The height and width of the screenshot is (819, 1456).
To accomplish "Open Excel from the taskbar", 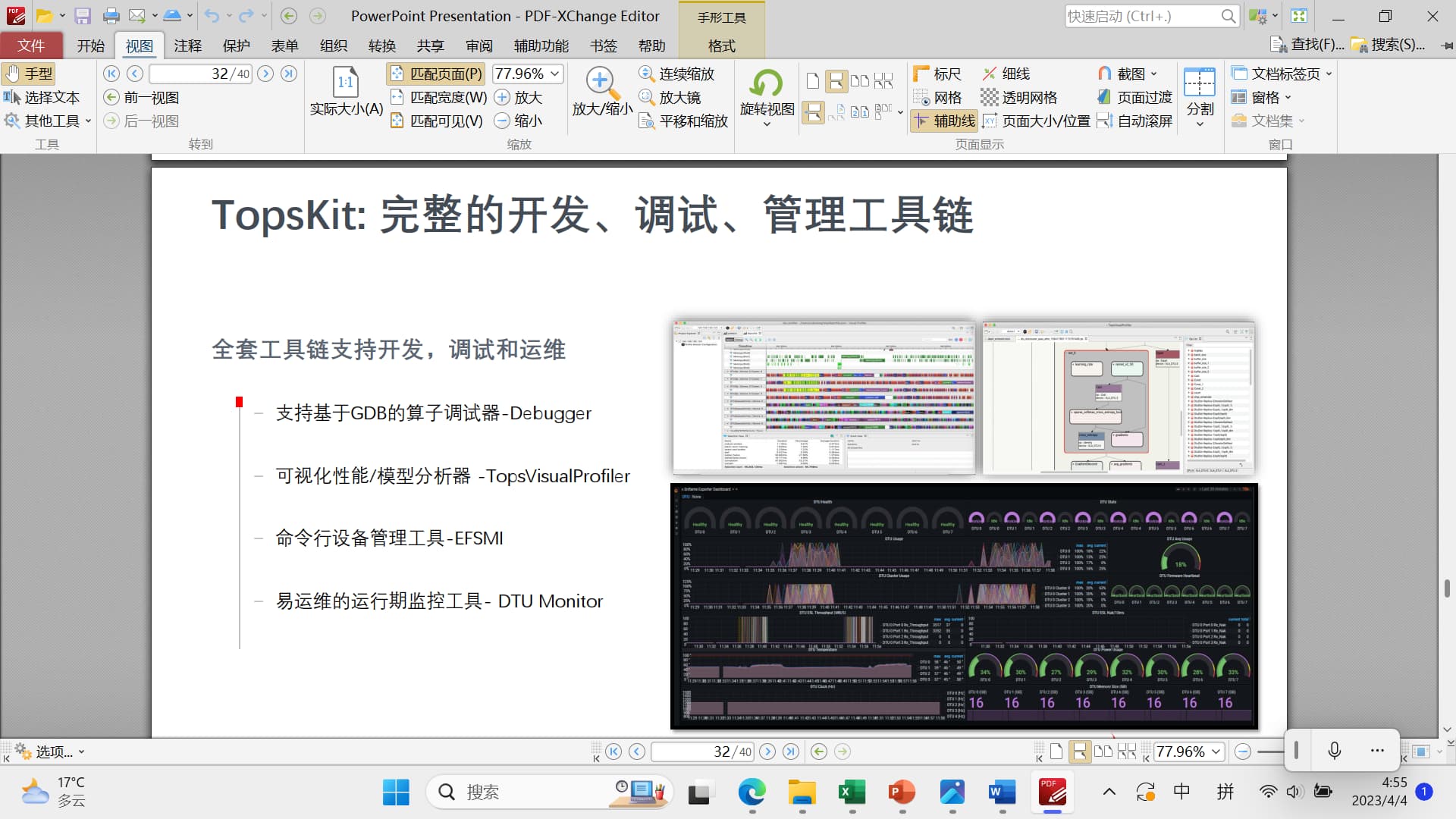I will point(852,792).
